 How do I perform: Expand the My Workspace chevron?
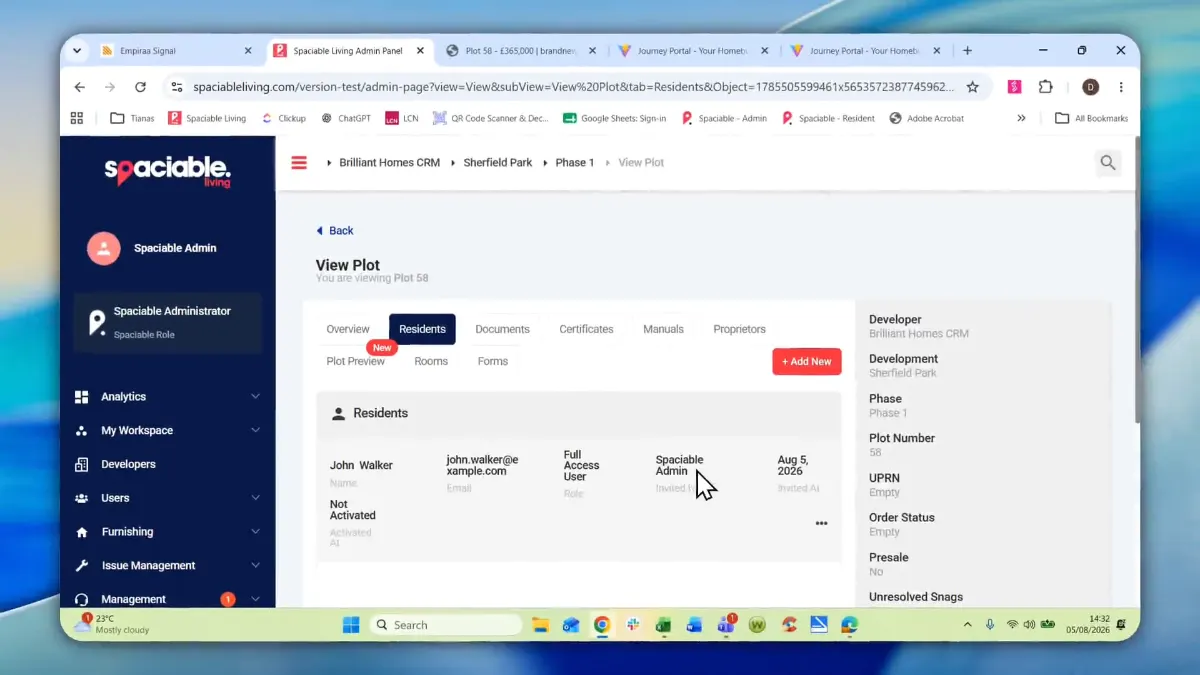tap(255, 431)
